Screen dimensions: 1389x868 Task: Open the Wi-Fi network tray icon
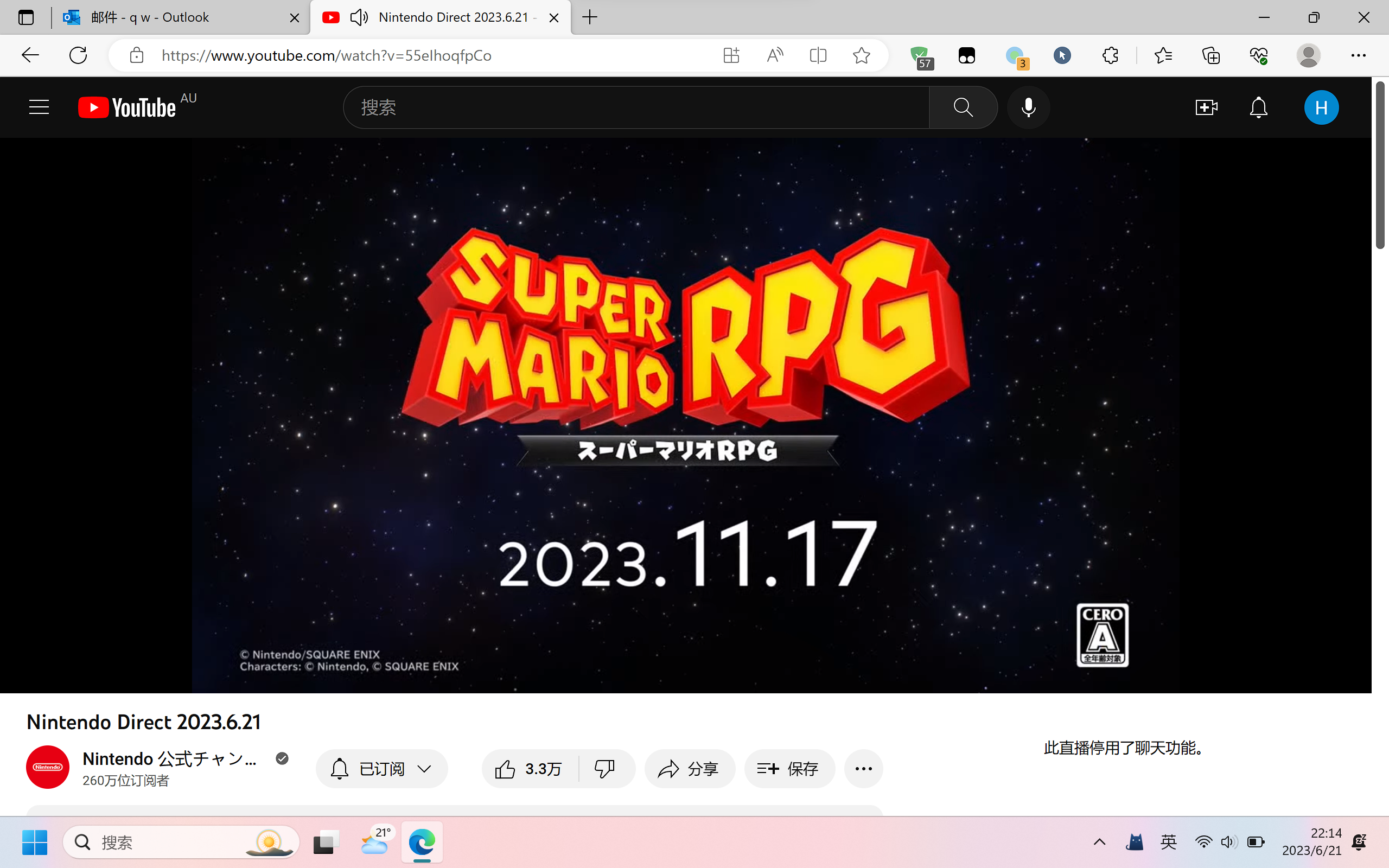tap(1203, 842)
